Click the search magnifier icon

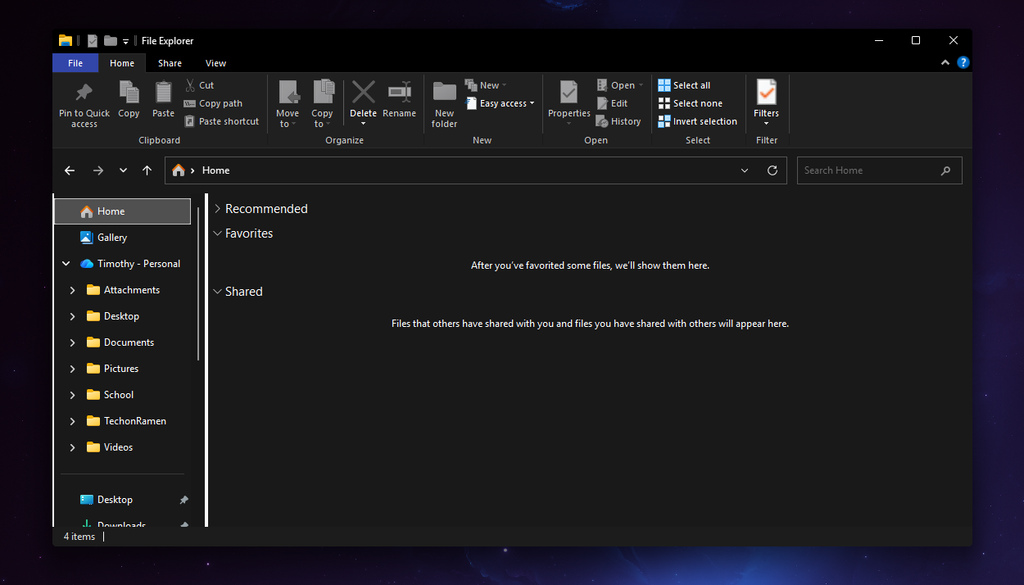[x=945, y=170]
